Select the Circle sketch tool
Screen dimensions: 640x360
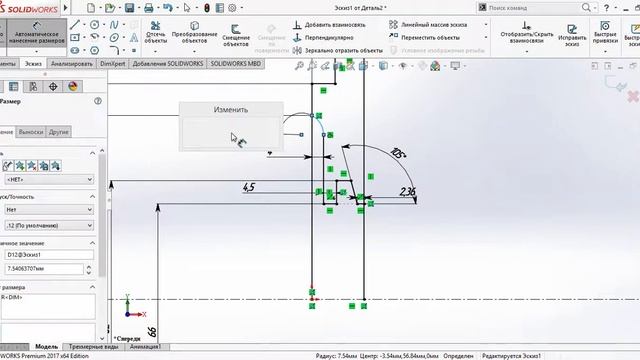point(94,24)
